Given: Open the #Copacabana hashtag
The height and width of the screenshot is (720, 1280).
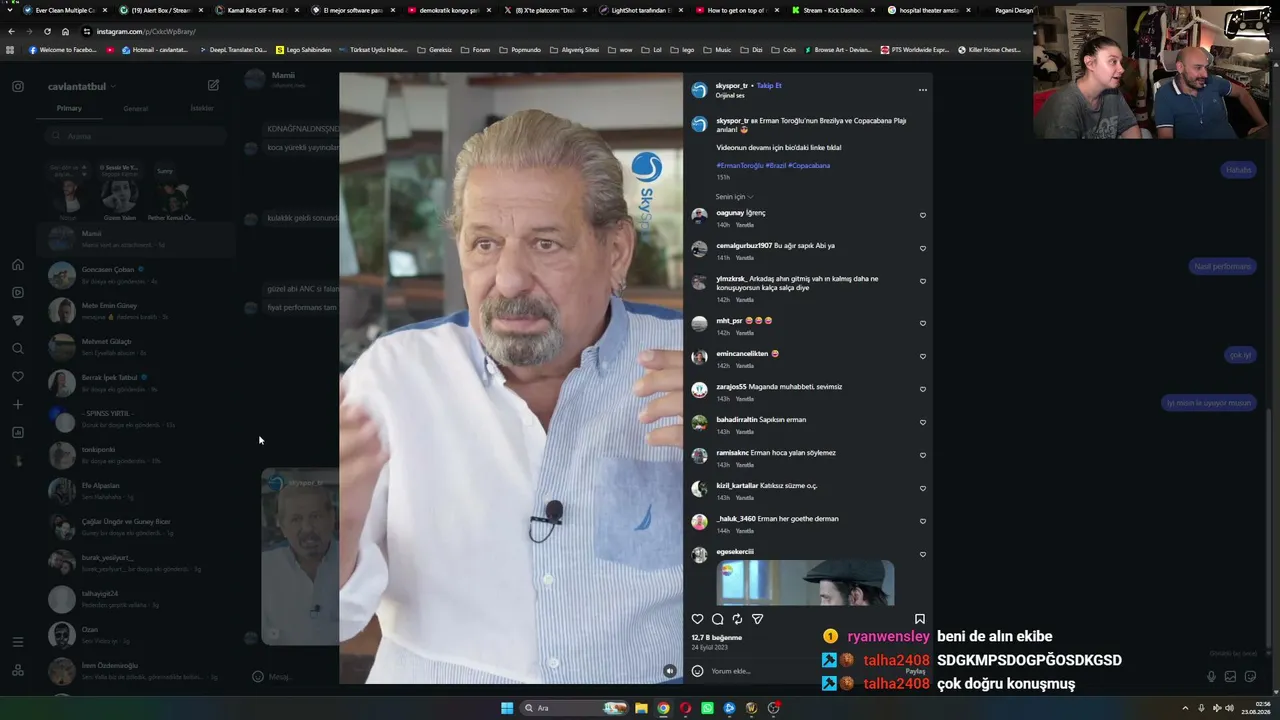Looking at the screenshot, I should tap(809, 165).
